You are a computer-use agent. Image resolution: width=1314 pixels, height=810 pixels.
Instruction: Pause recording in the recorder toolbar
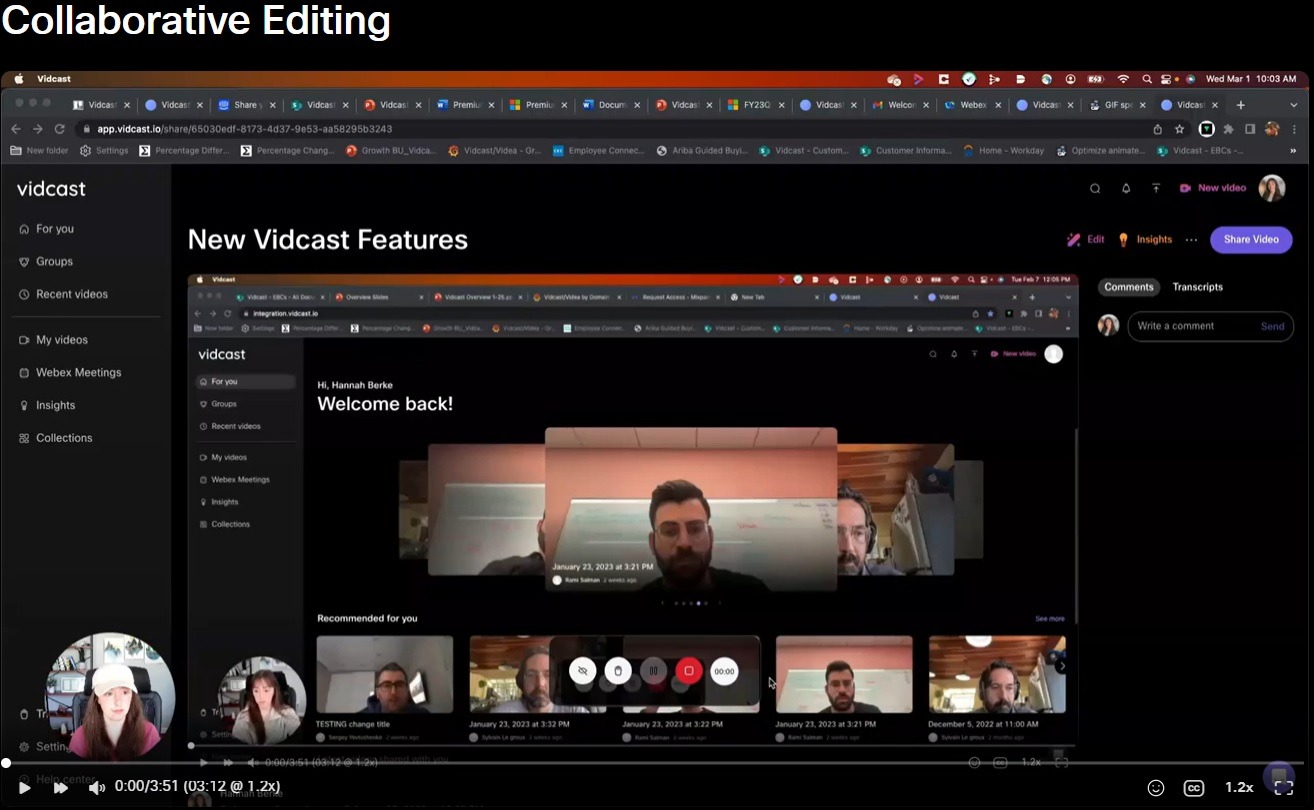(x=653, y=671)
